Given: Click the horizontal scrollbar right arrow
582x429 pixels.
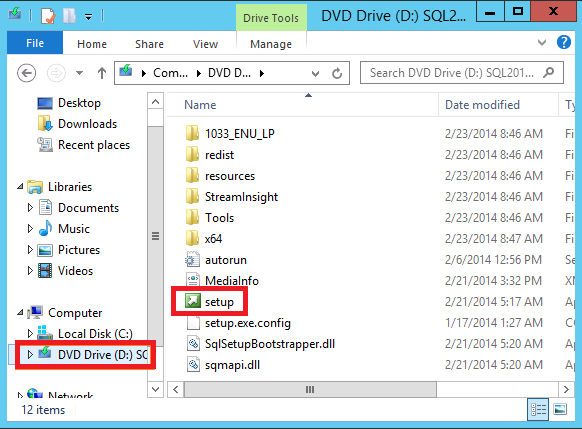Looking at the screenshot, I should [566, 389].
